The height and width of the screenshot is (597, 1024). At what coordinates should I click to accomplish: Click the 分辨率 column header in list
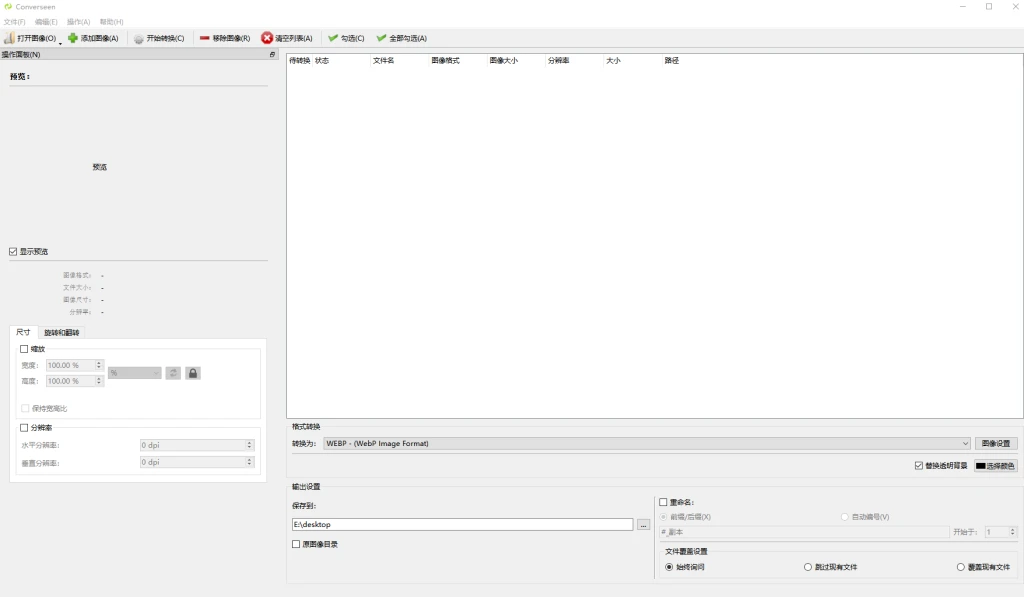click(574, 60)
